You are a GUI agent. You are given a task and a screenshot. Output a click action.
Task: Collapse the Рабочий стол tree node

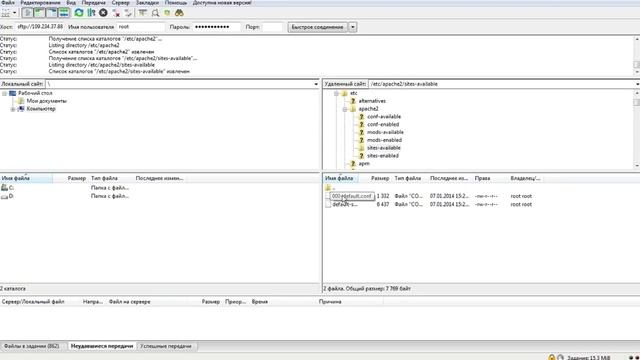click(x=4, y=93)
